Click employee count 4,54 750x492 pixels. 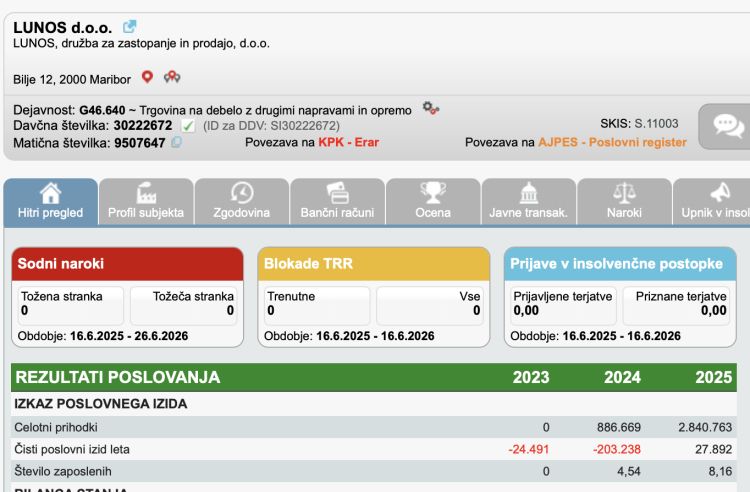click(x=629, y=471)
